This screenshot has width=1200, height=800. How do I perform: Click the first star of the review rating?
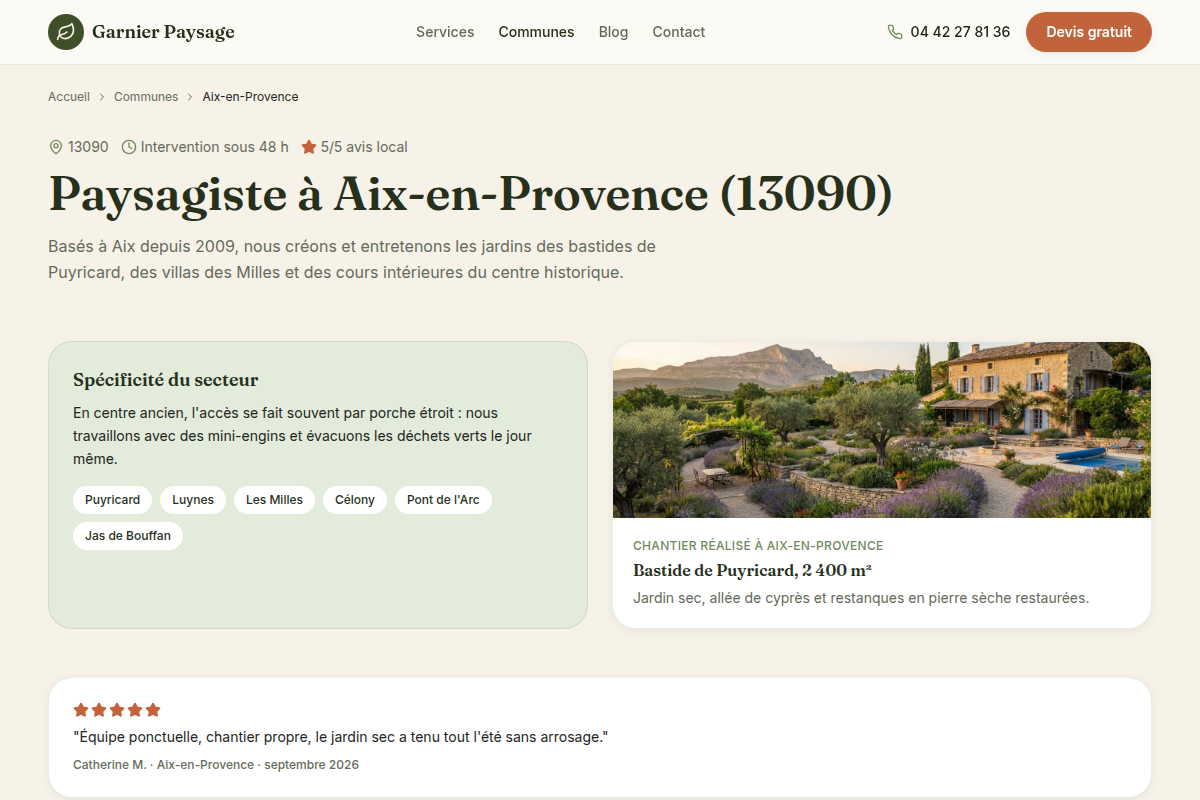81,710
